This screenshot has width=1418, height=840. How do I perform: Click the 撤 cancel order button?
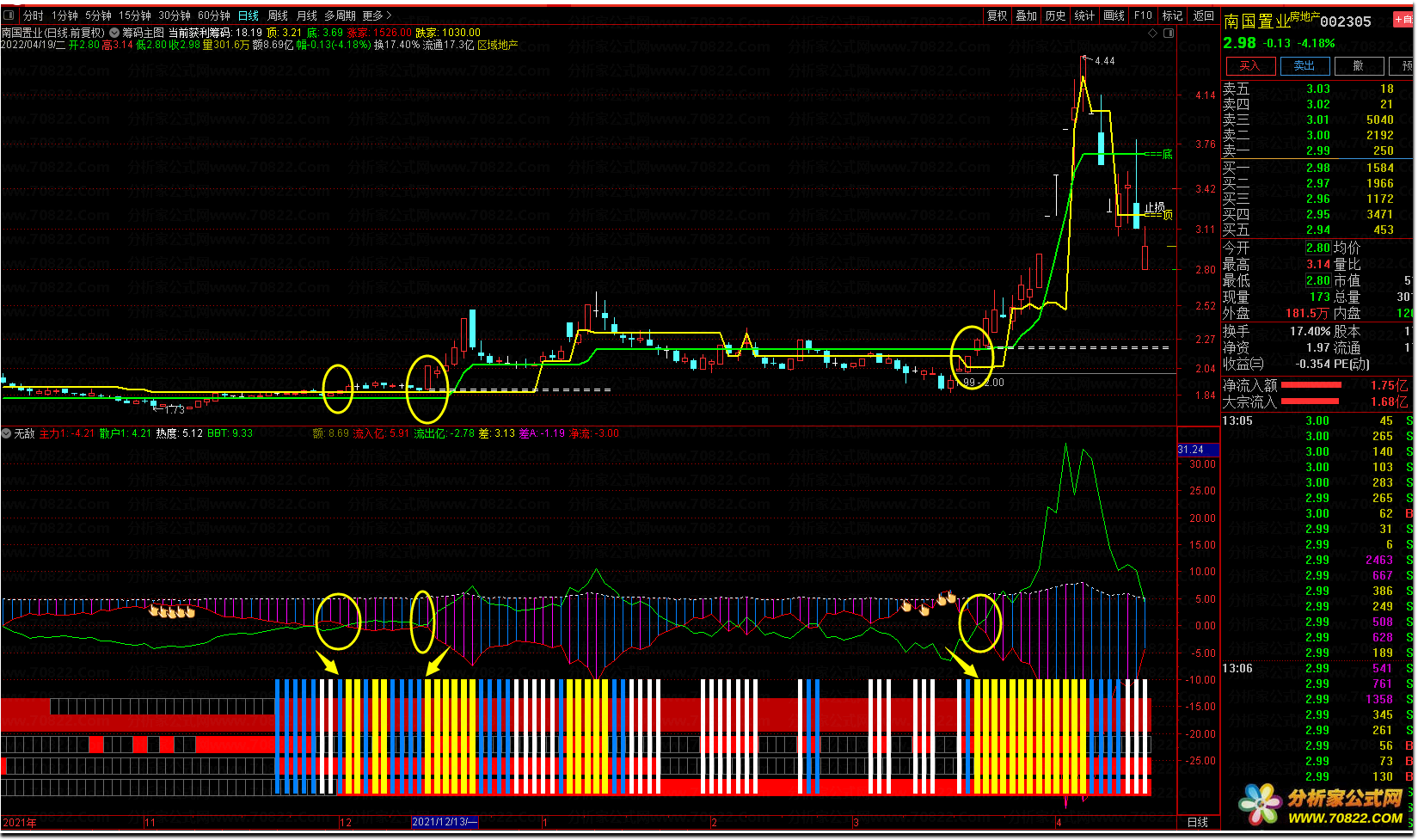pos(1358,66)
